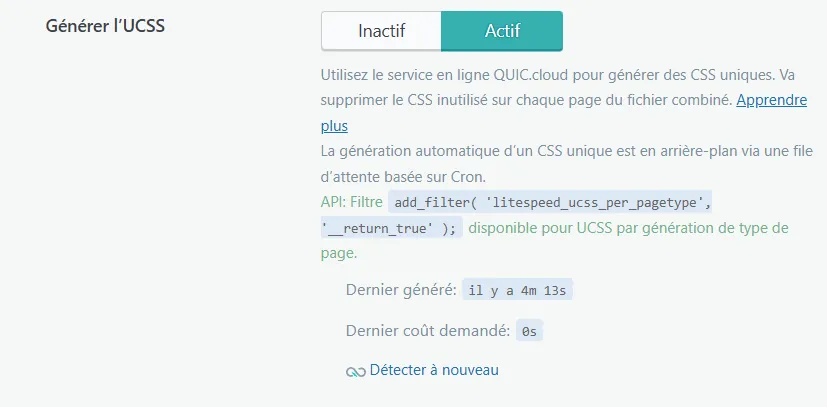The image size is (827, 407).
Task: Click the Générer l'UCSS setting label
Action: click(105, 26)
